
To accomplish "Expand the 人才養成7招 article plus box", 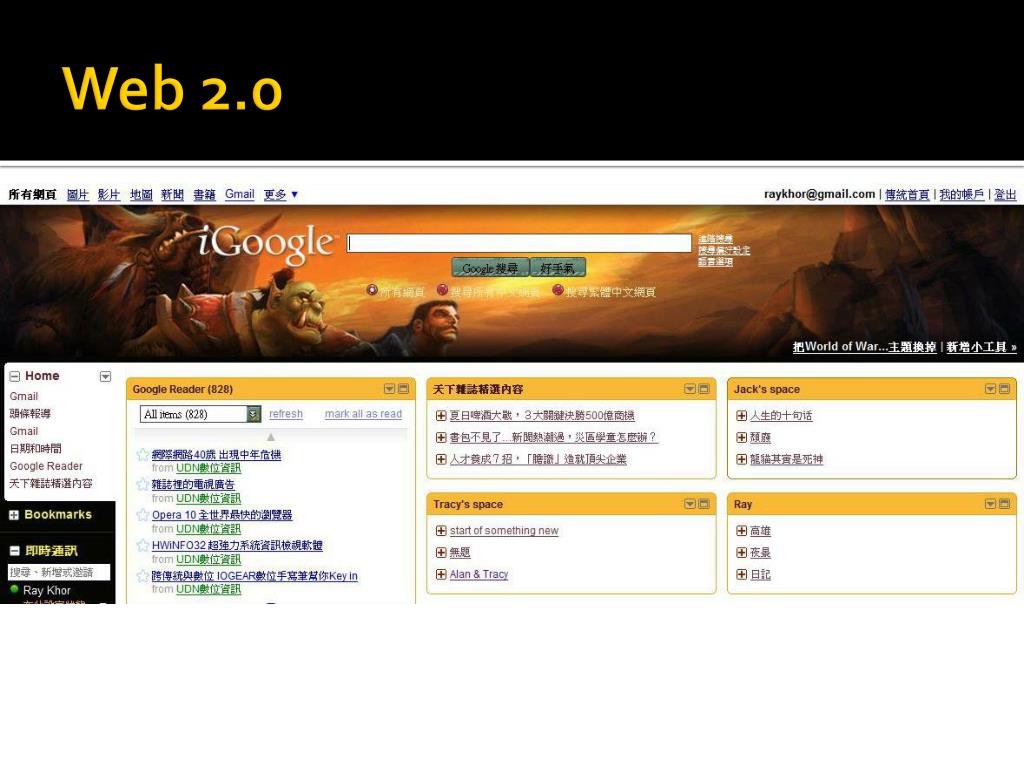I will pyautogui.click(x=441, y=459).
